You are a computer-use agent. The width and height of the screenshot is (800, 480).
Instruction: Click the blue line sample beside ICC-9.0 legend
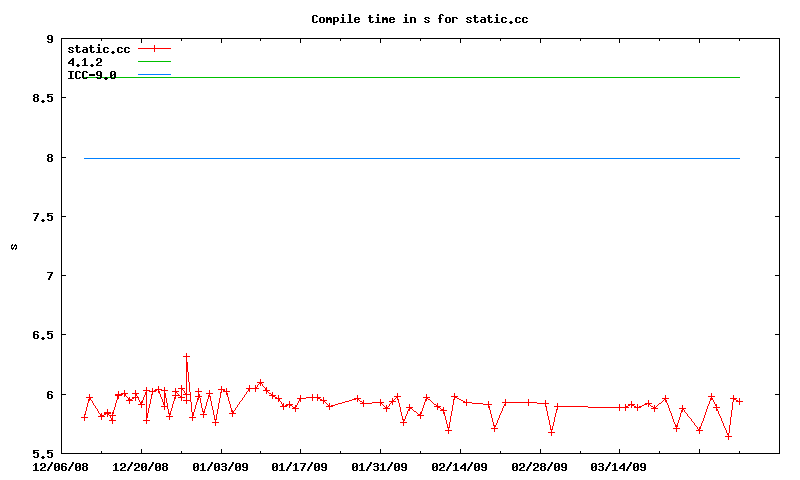click(155, 75)
